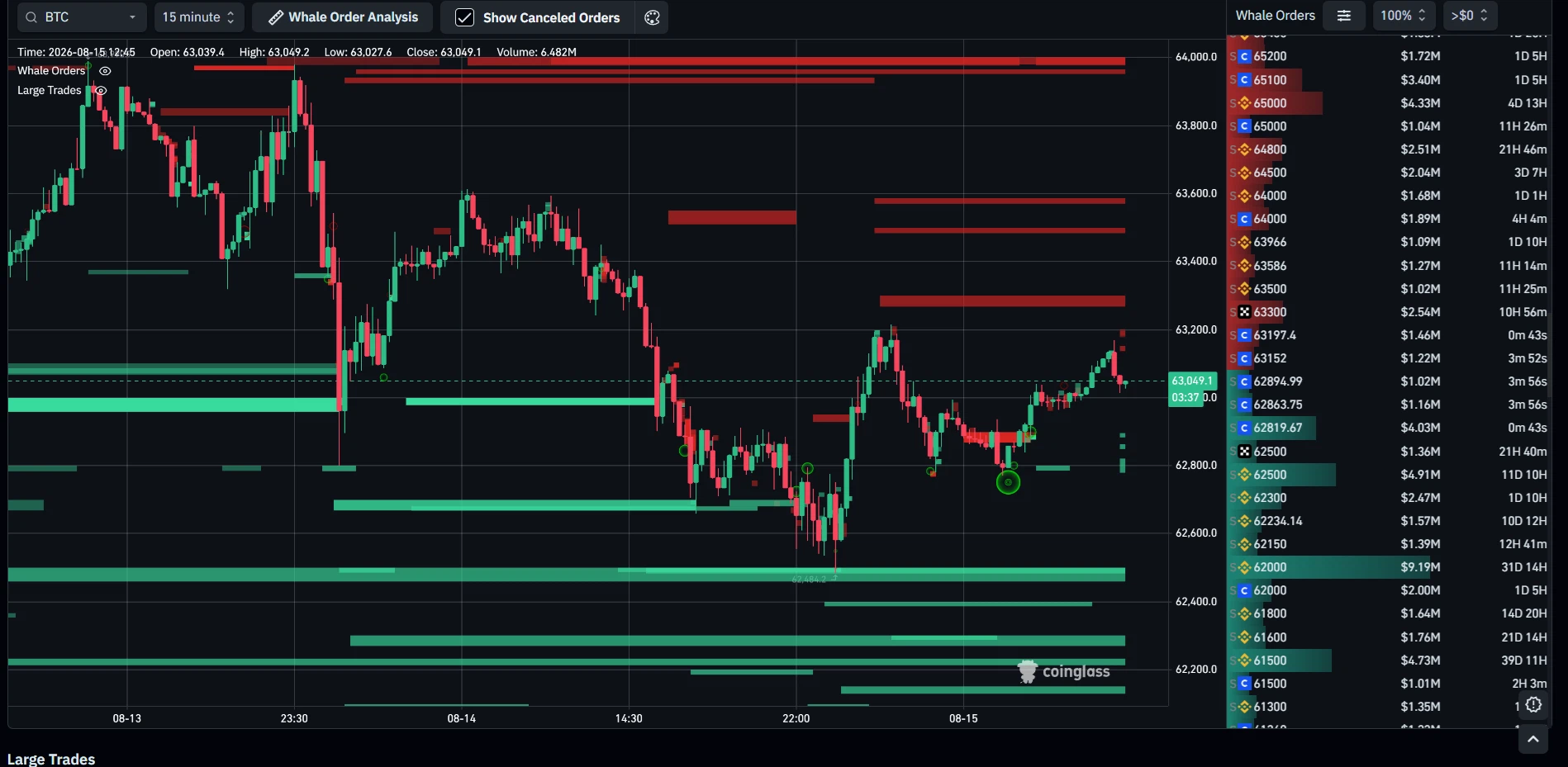This screenshot has width=1568, height=767.
Task: Click the pencil Whale Order Analysis icon
Action: point(276,17)
